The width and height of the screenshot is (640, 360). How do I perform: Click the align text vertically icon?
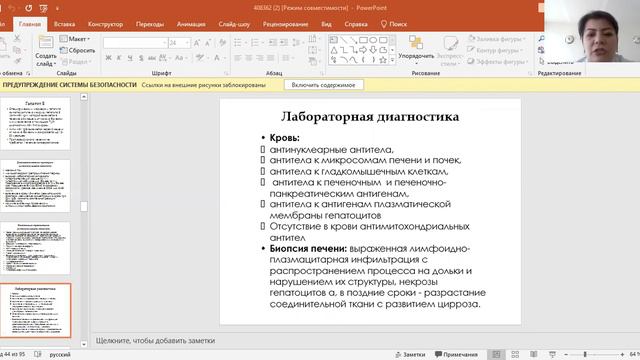313,50
